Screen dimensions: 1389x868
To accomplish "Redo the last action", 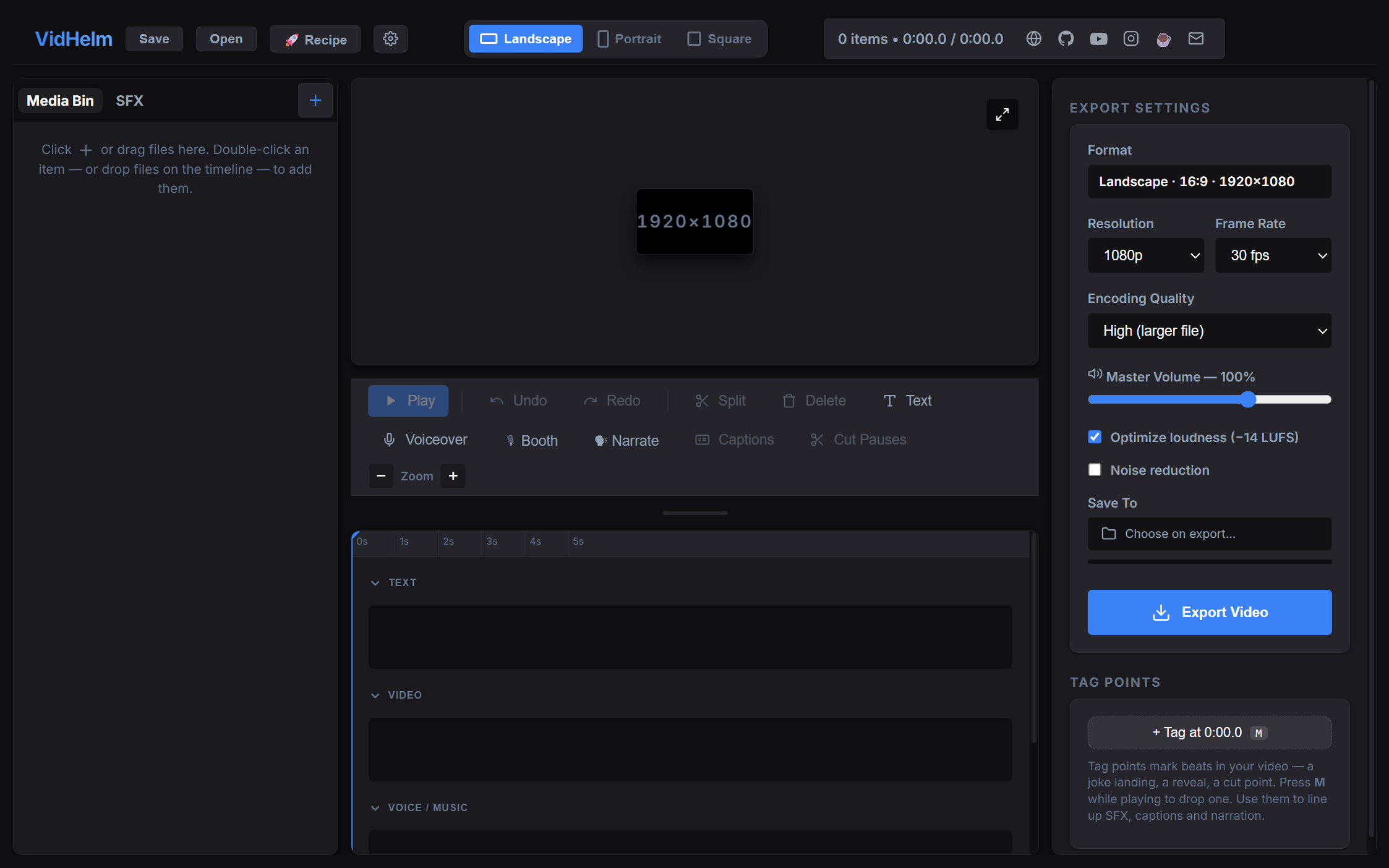I will pyautogui.click(x=612, y=401).
